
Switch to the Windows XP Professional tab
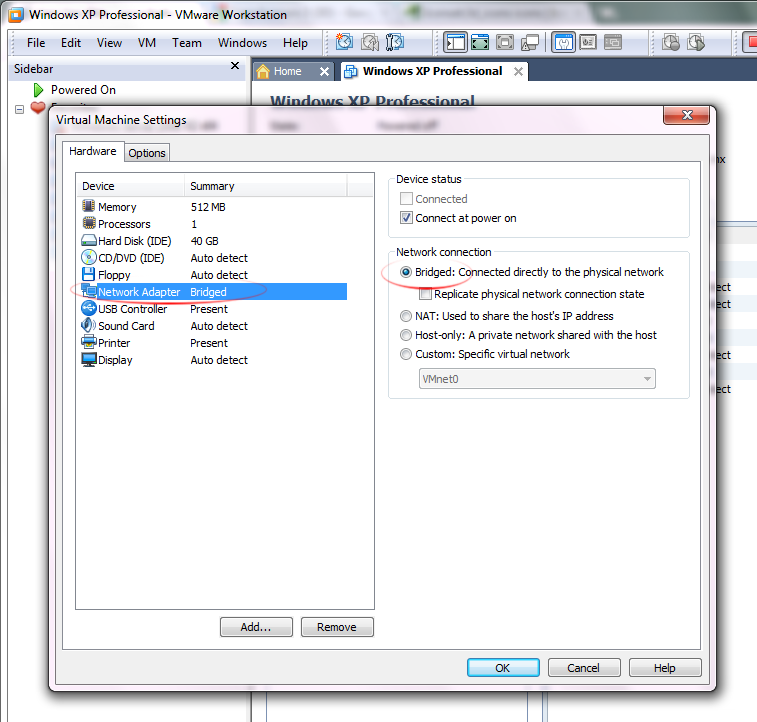(432, 71)
